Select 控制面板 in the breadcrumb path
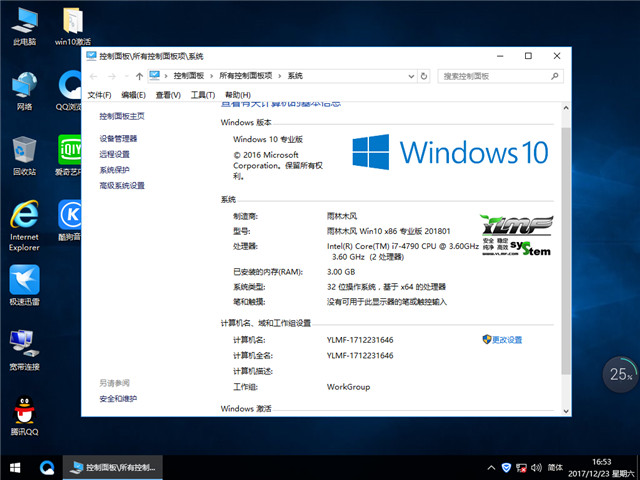The width and height of the screenshot is (640, 480). click(189, 76)
